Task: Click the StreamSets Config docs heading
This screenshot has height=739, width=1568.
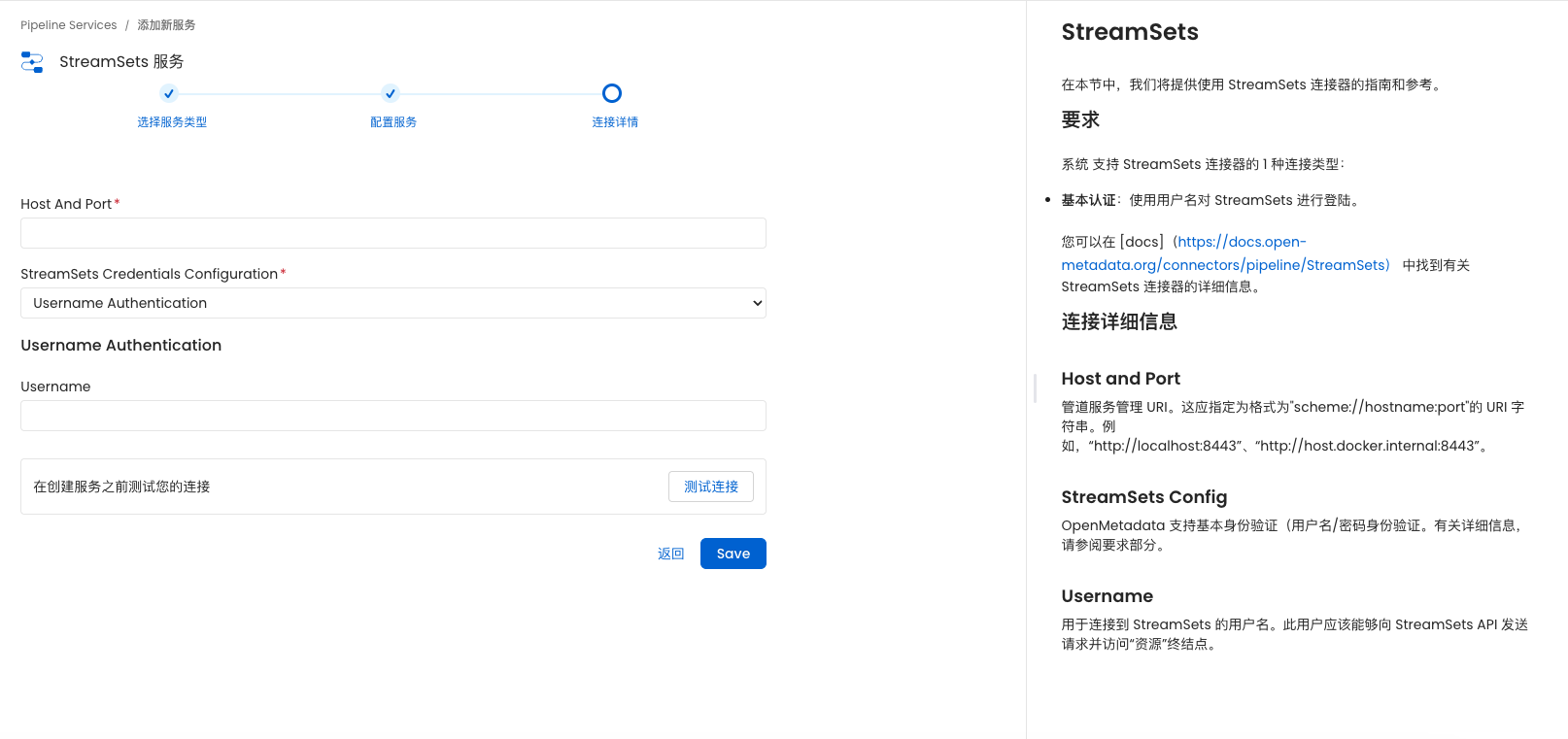Action: click(x=1144, y=497)
